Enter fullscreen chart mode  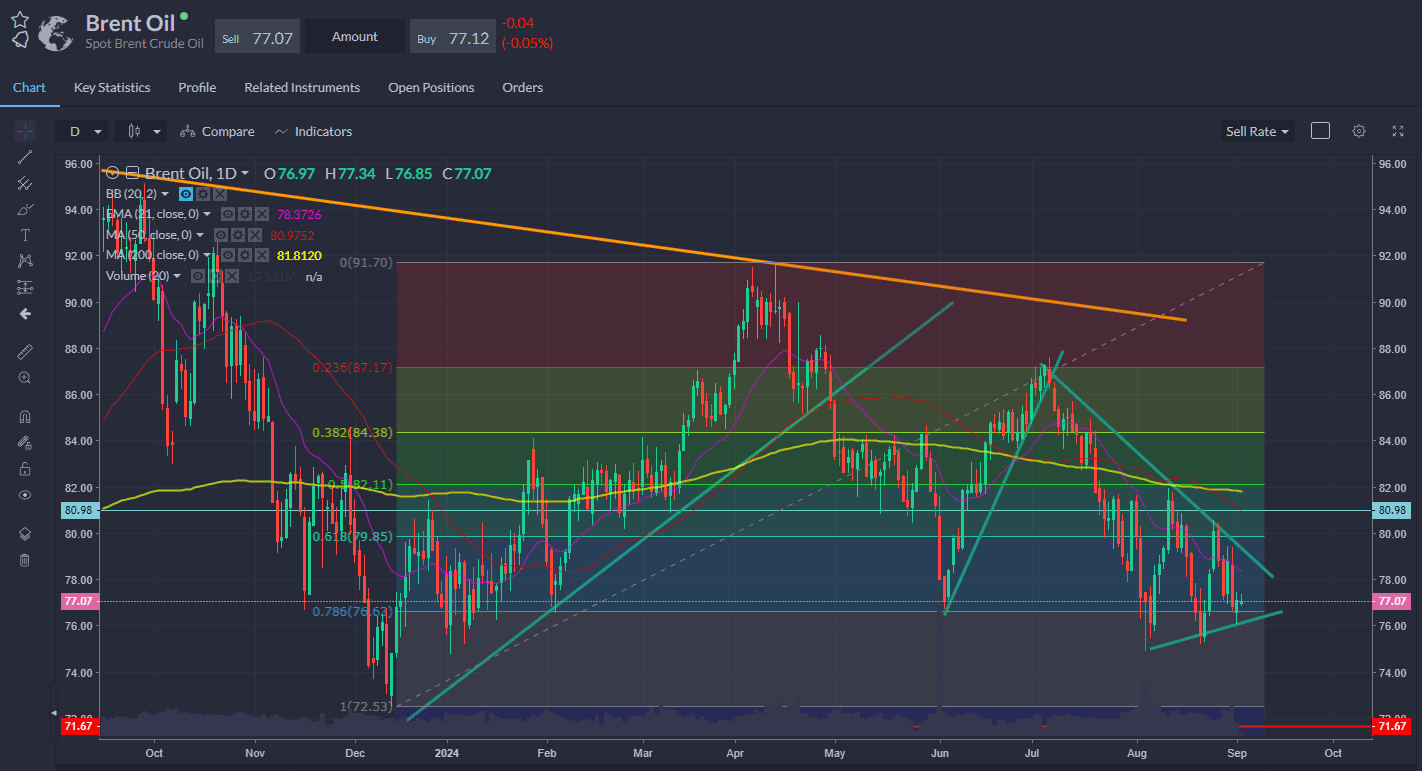point(1398,131)
